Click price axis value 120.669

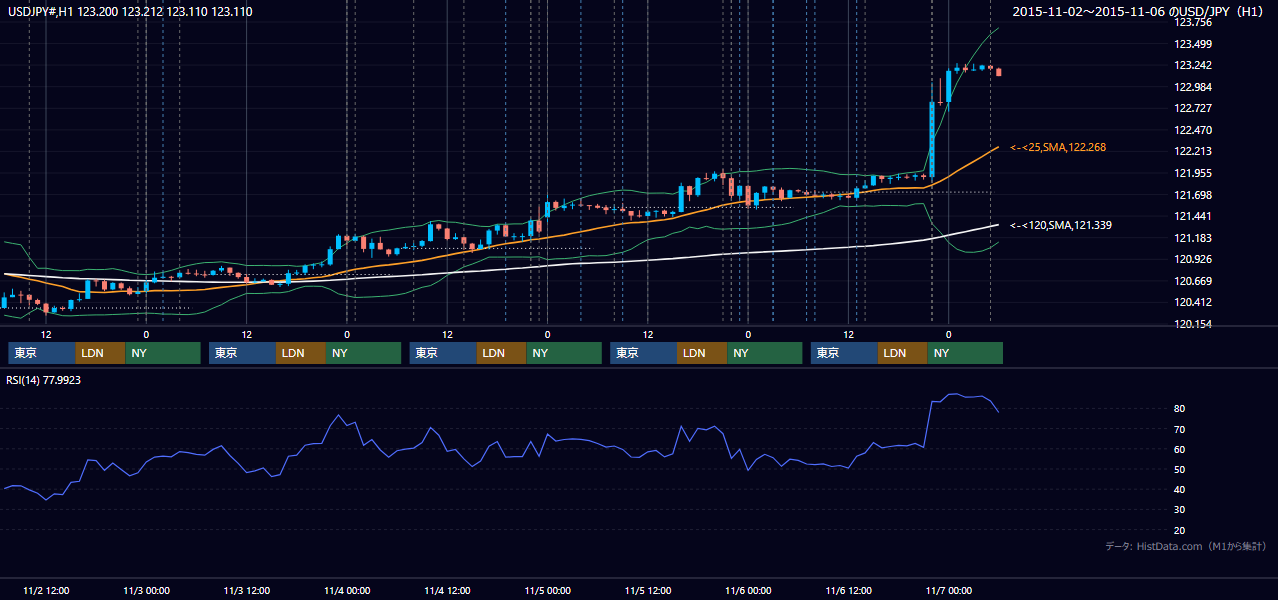(x=1194, y=281)
